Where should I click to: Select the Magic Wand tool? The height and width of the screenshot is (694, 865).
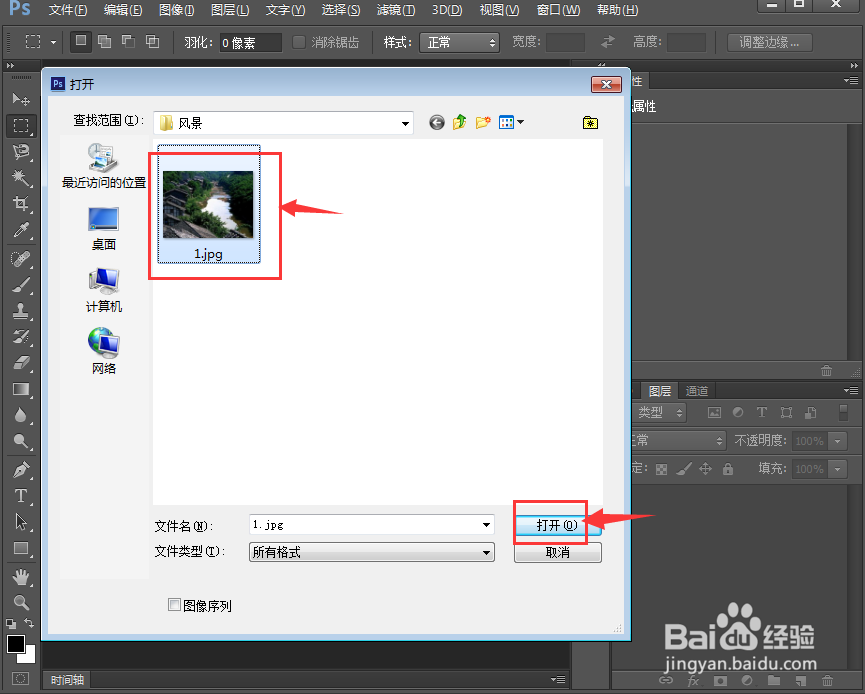[21, 178]
